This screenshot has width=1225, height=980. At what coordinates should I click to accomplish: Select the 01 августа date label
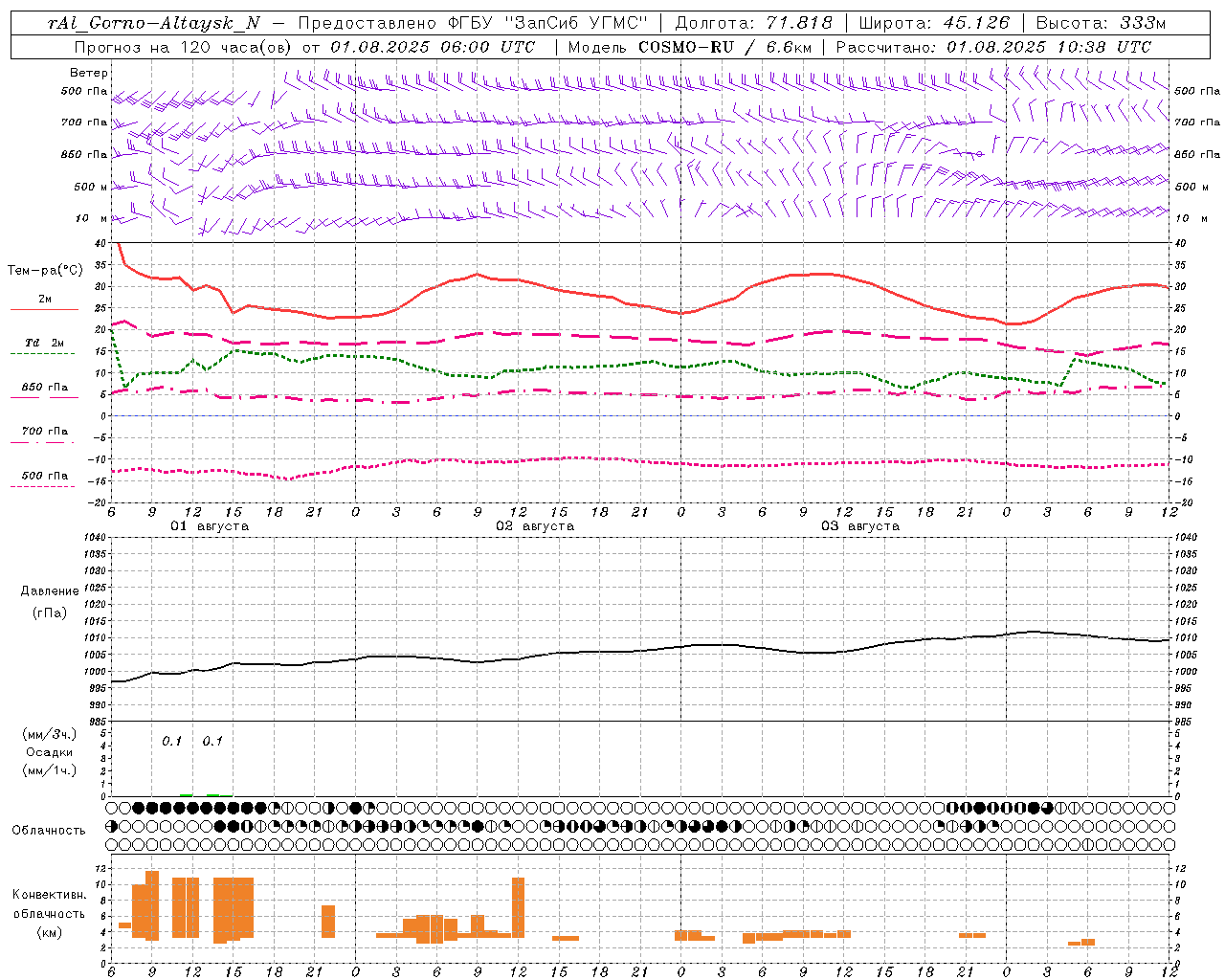coord(210,526)
